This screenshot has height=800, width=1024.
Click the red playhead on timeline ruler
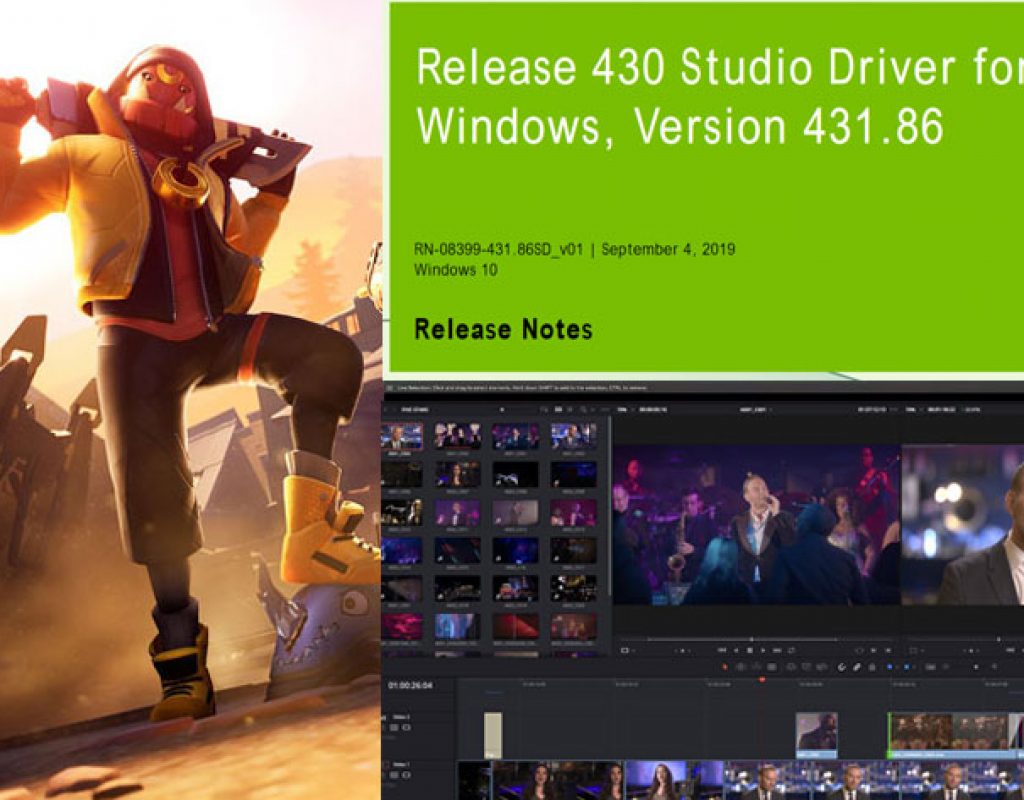tap(761, 680)
